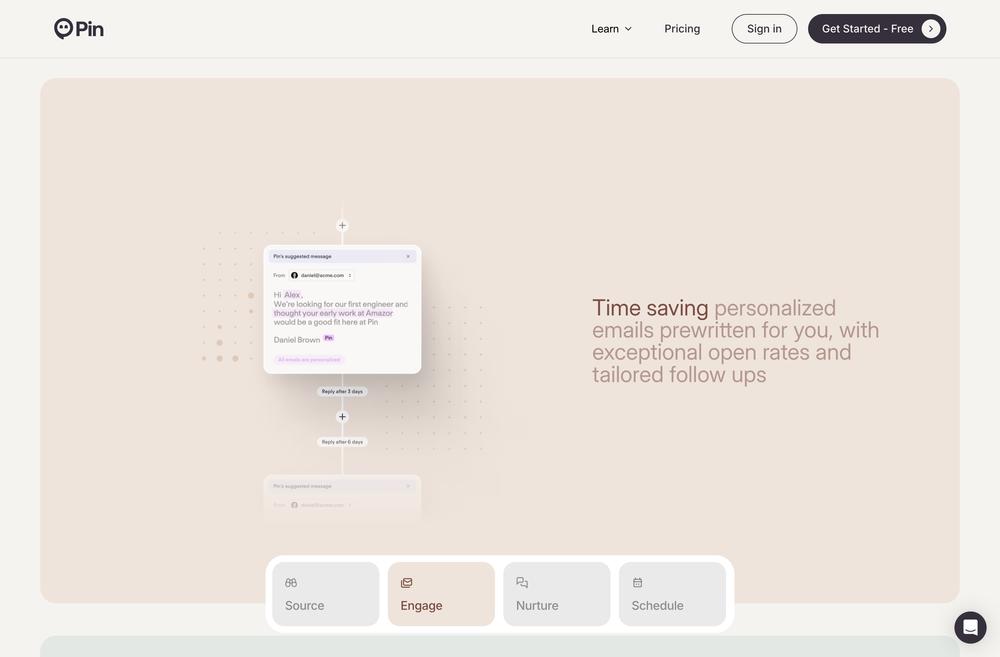Expand the Learn dropdown menu
This screenshot has height=657, width=1000.
point(611,29)
